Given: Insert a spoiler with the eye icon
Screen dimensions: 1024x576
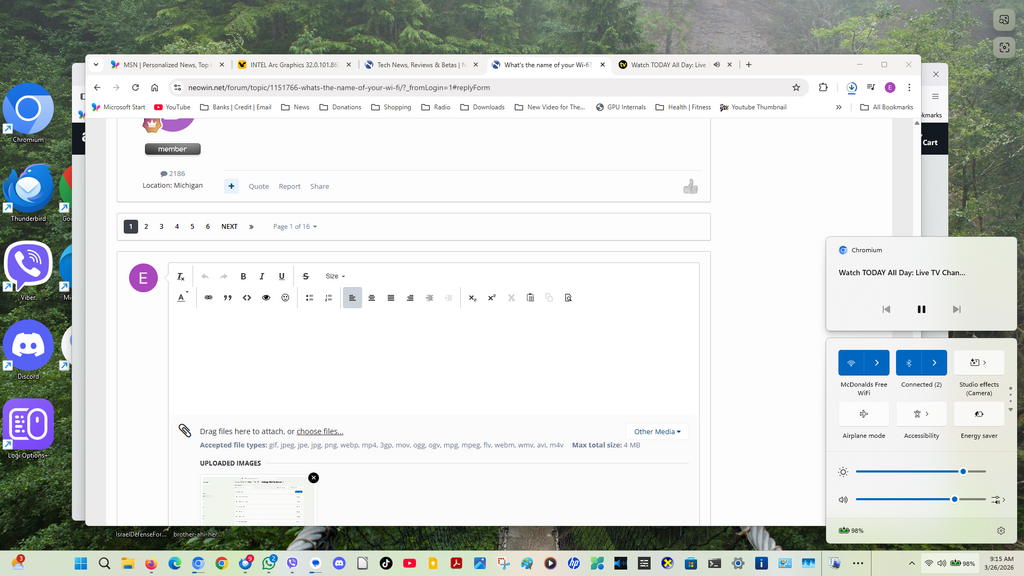Looking at the screenshot, I should (x=266, y=298).
